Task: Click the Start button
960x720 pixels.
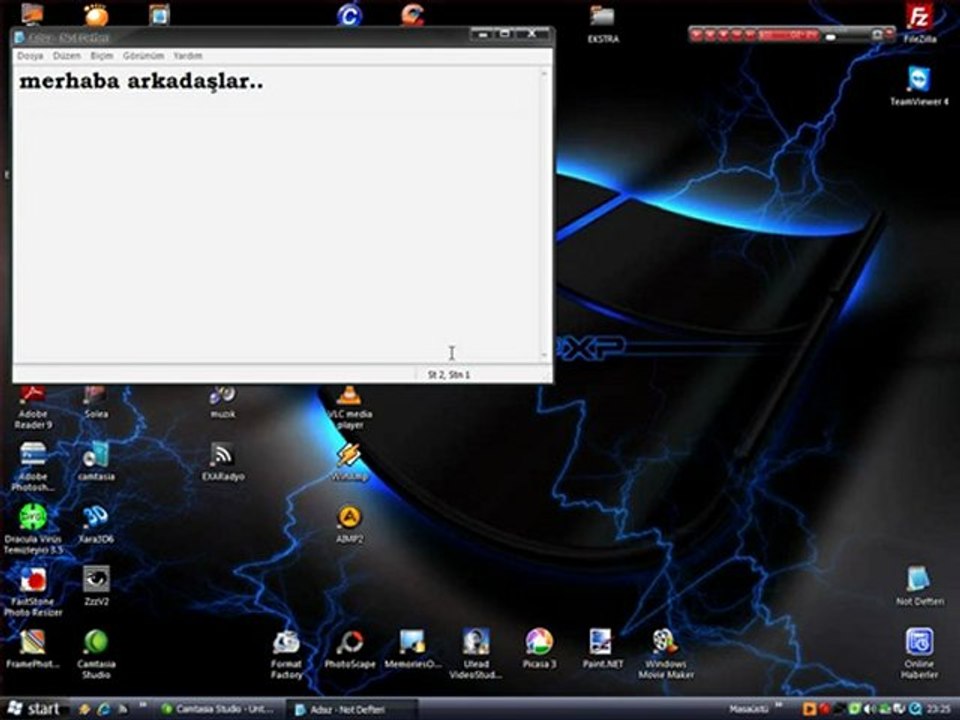Action: 34,708
